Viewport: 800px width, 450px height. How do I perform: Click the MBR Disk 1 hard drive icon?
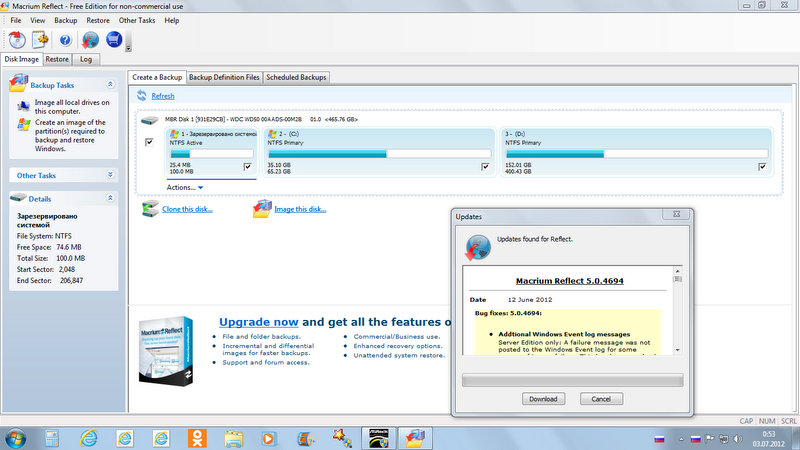(x=149, y=120)
